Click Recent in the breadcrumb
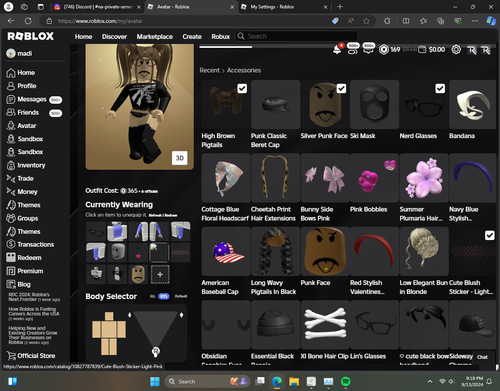The width and height of the screenshot is (500, 391). 210,70
